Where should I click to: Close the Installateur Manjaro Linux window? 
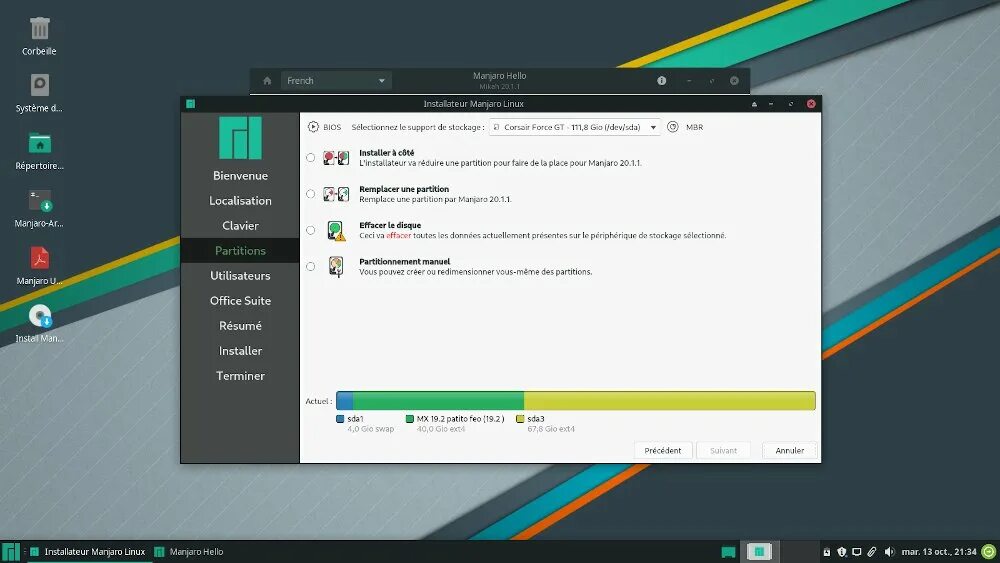click(x=811, y=104)
